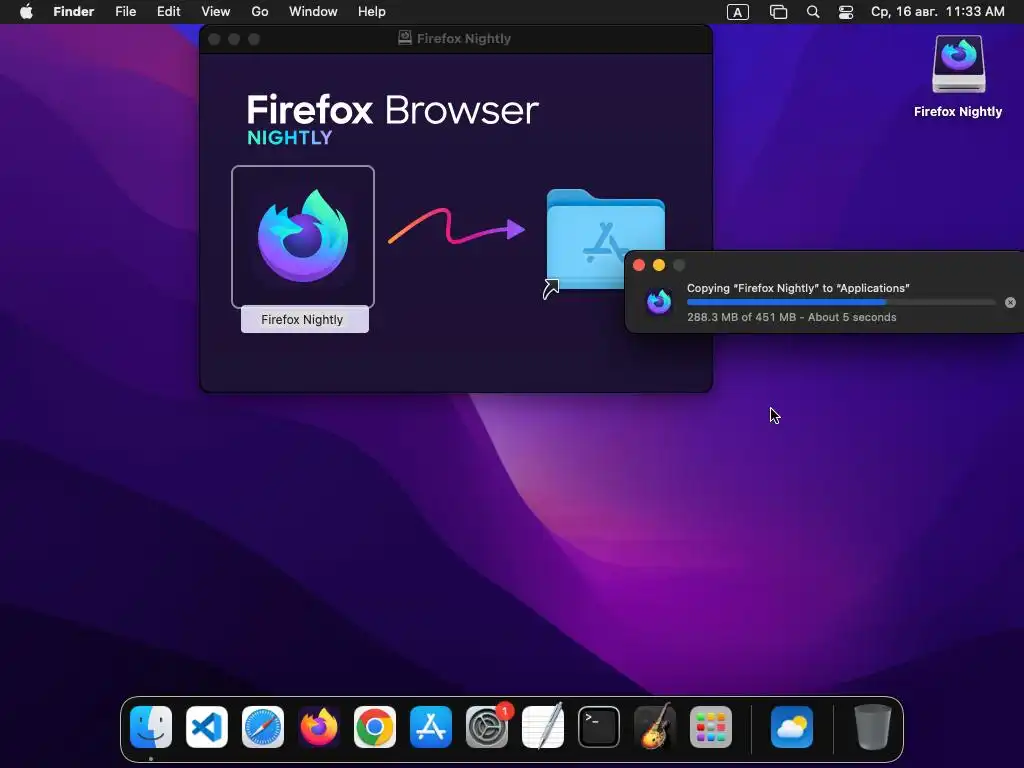Open the Trash from the Dock
This screenshot has height=768, width=1024.
(872, 727)
